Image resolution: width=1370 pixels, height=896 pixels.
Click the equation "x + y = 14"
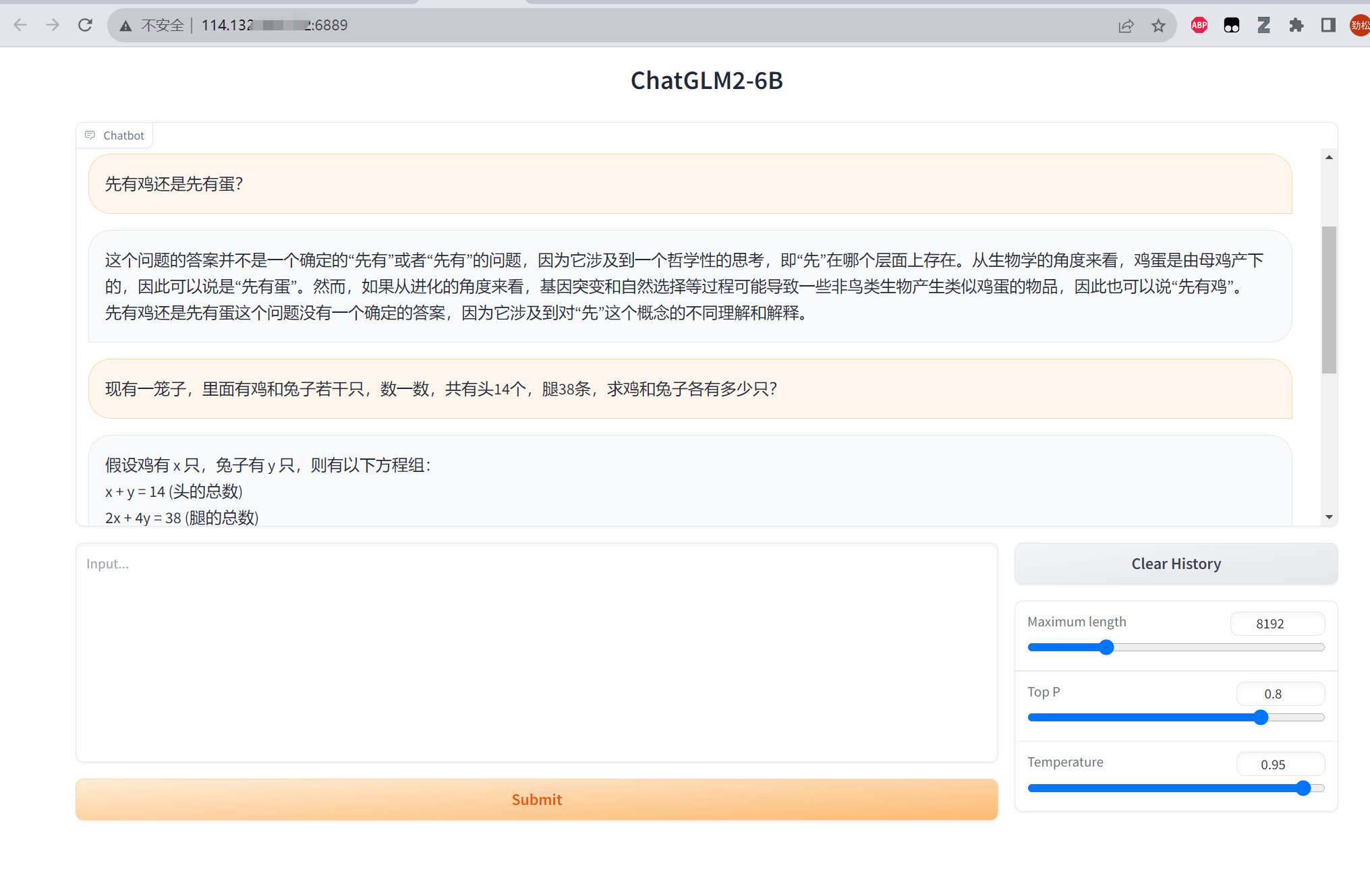[135, 492]
